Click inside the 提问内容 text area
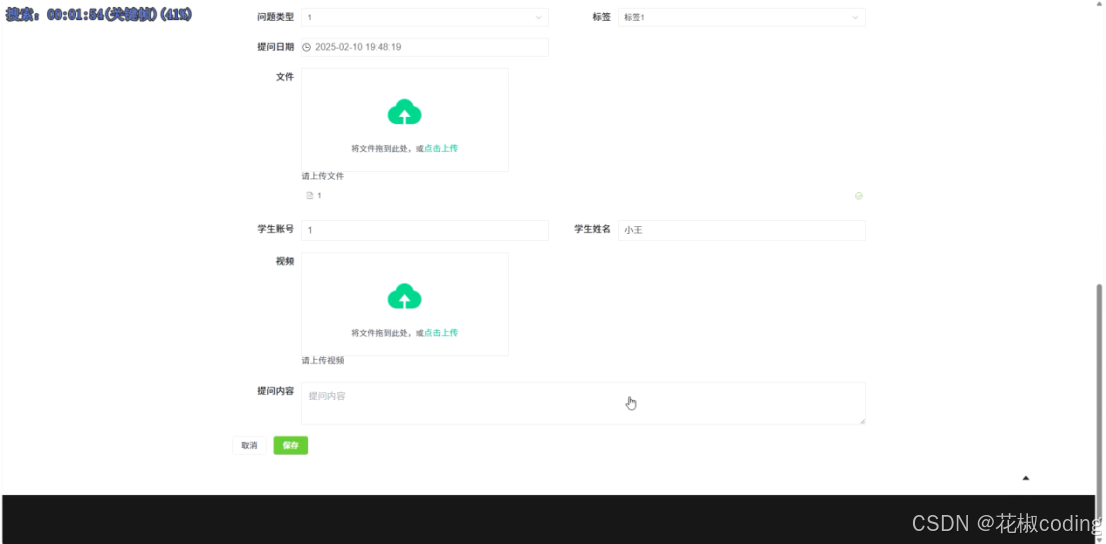 (x=583, y=404)
